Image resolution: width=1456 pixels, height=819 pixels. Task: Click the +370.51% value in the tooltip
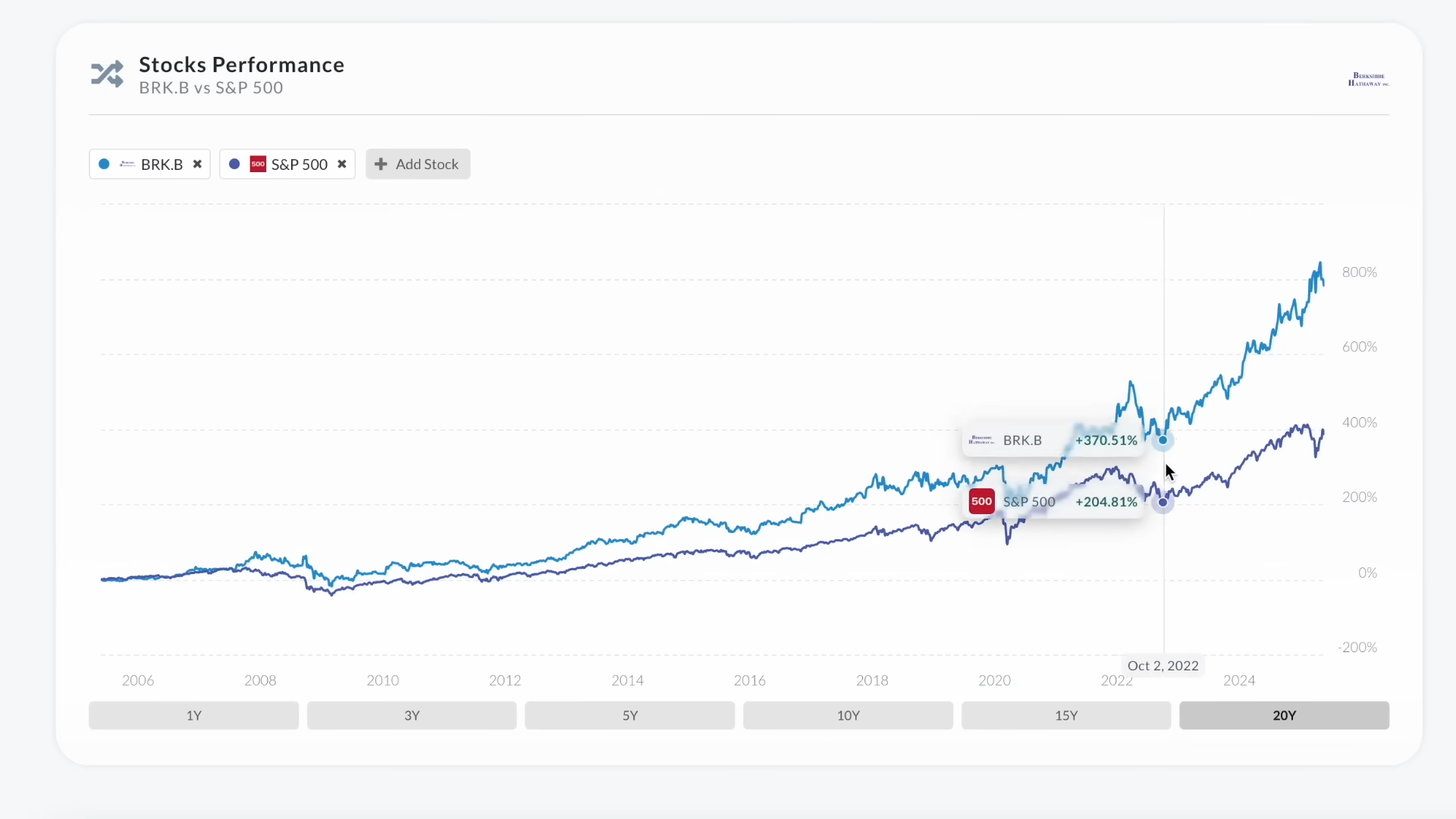(x=1106, y=440)
